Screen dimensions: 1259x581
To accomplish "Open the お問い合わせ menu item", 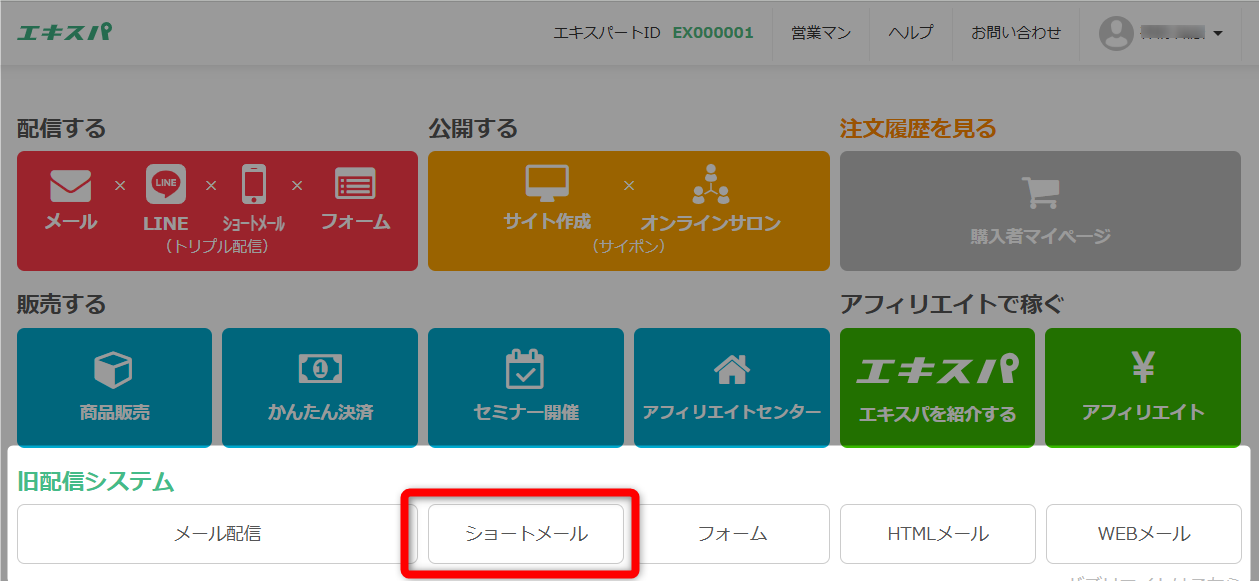I will 1016,33.
